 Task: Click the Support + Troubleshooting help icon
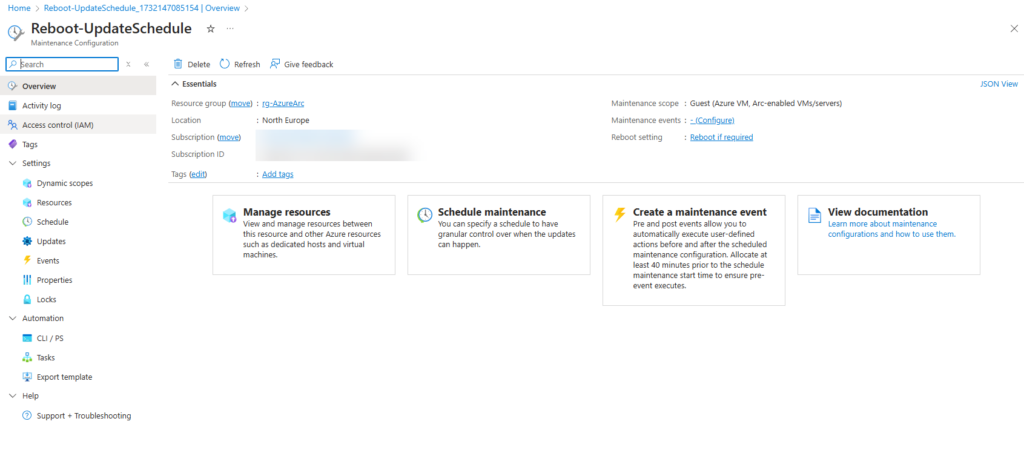coord(27,415)
